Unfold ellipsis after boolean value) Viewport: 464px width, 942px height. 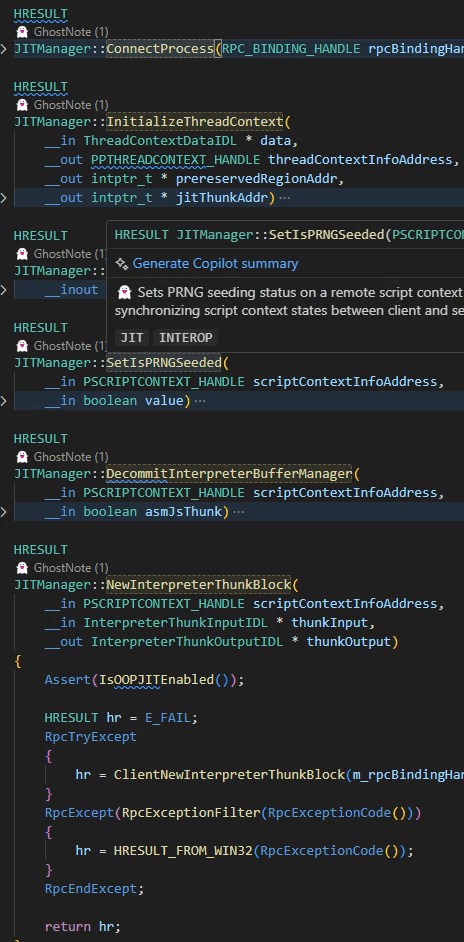coord(200,401)
